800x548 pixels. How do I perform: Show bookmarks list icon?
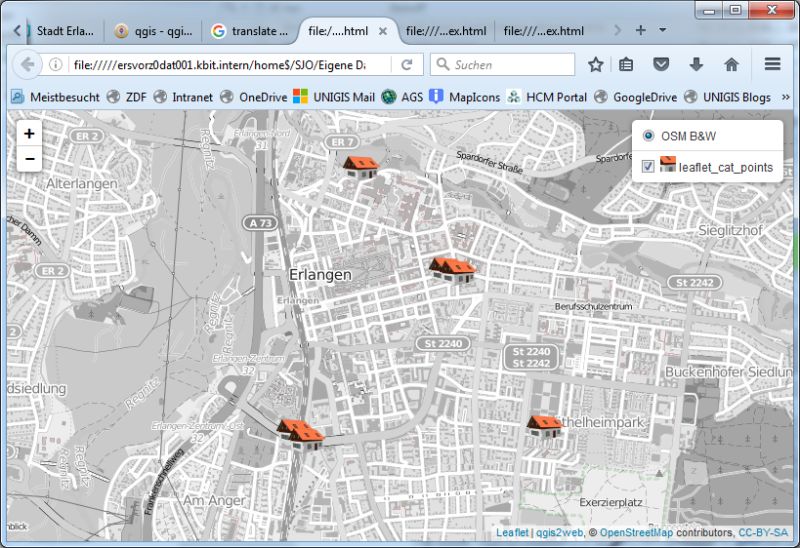(x=626, y=65)
